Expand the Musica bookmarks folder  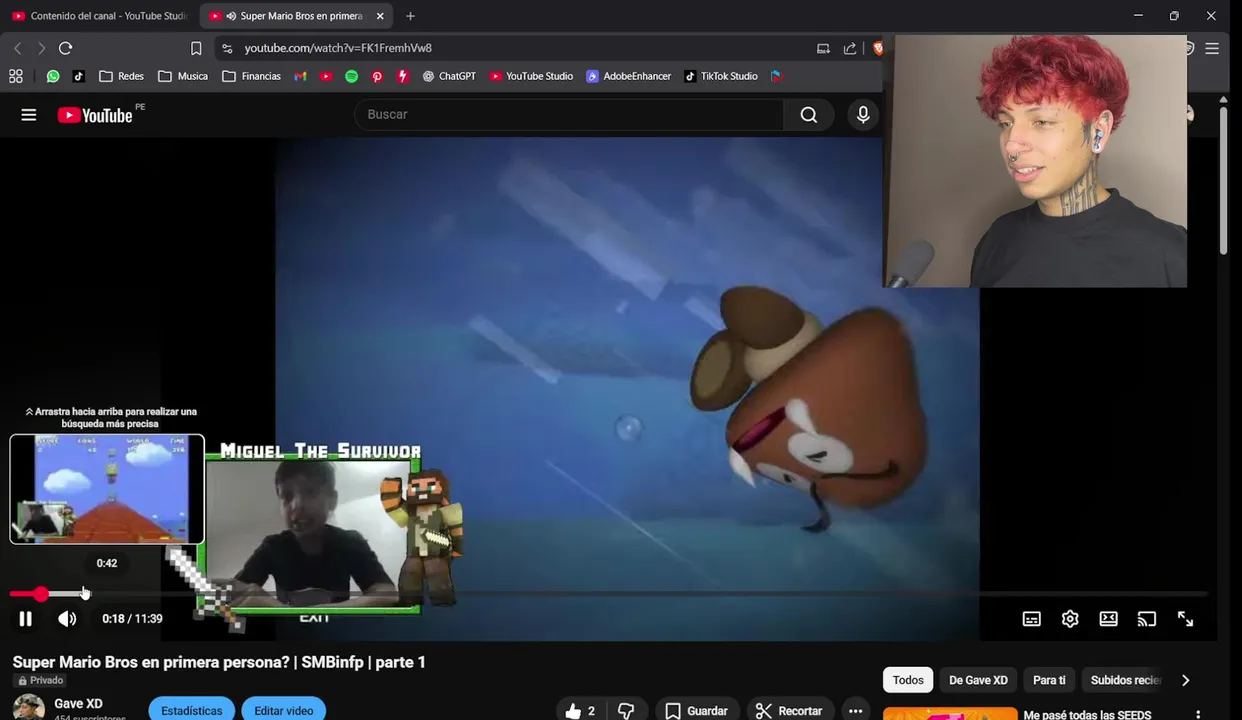(183, 76)
